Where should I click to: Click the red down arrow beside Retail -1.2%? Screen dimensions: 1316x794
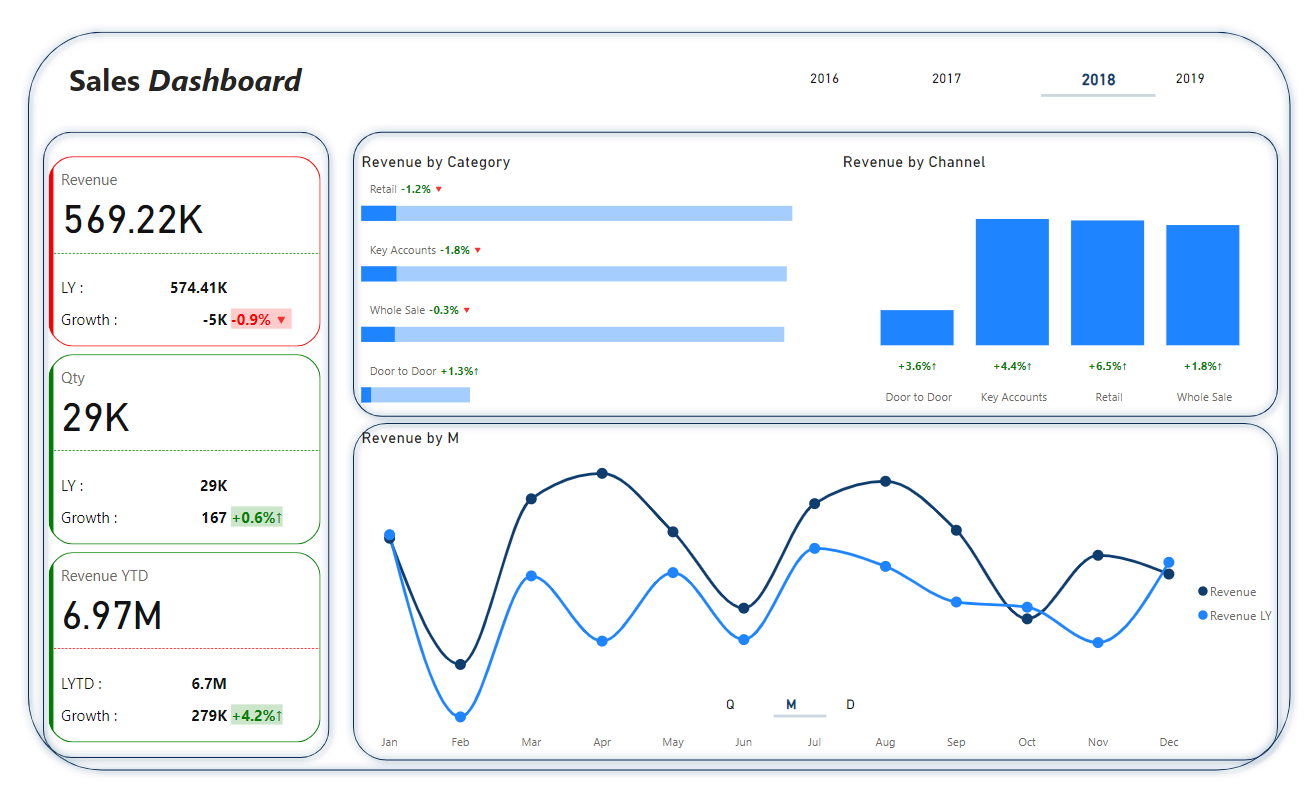point(438,189)
